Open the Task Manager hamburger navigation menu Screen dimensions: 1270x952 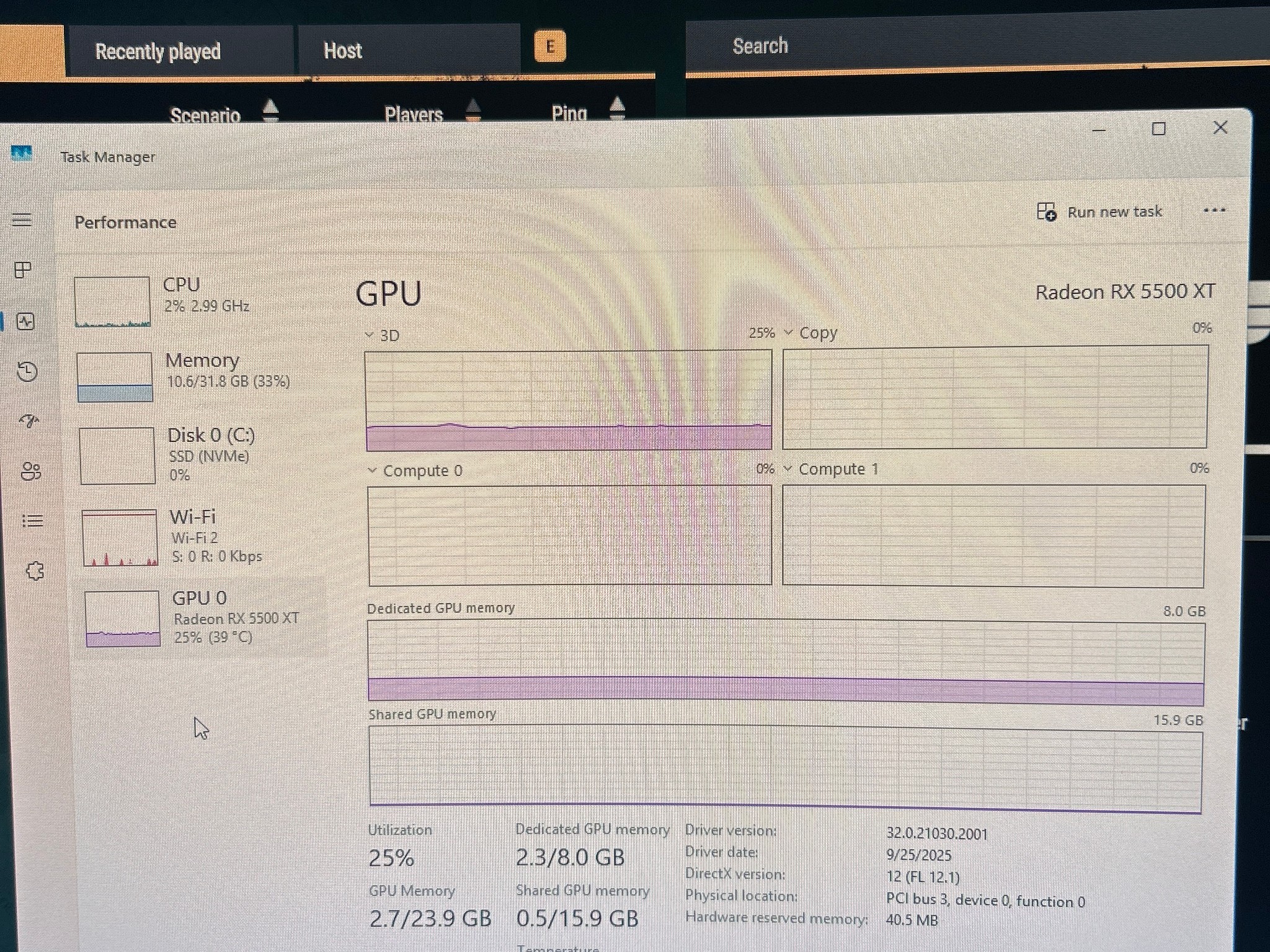point(22,219)
